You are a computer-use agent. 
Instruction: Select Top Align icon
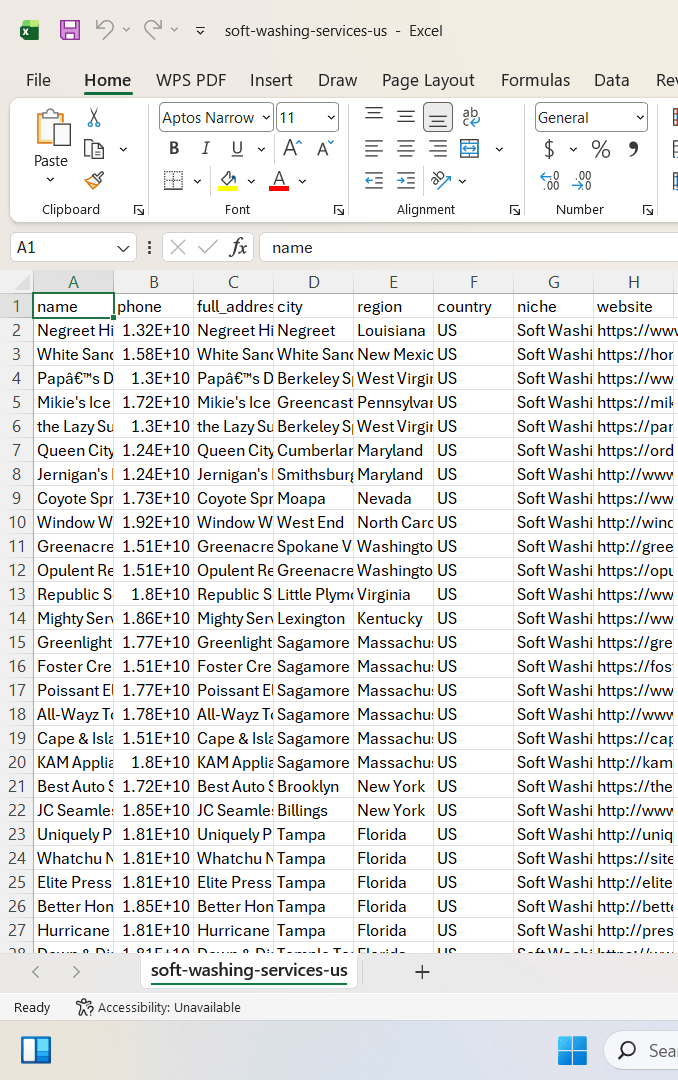(373, 116)
